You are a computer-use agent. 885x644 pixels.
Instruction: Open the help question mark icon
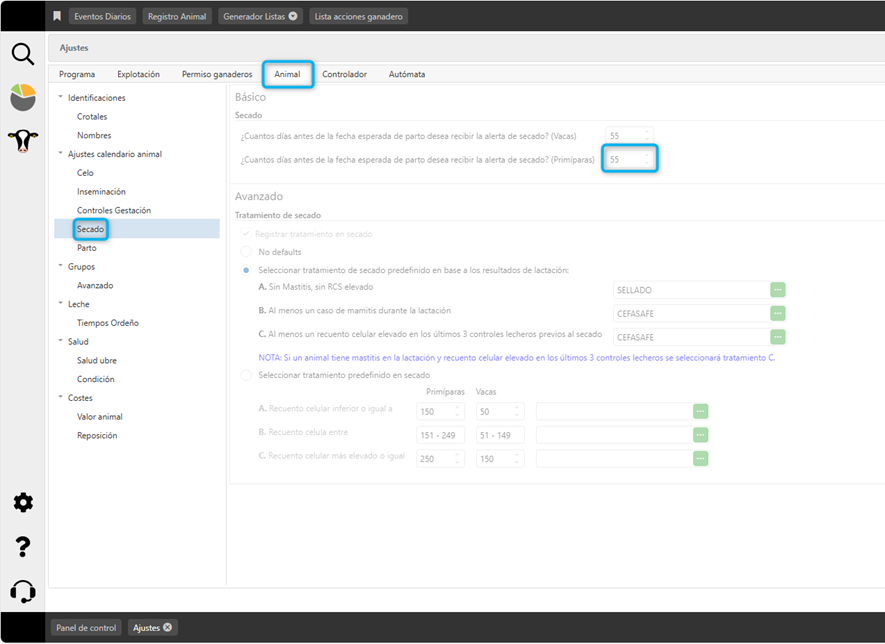point(23,546)
